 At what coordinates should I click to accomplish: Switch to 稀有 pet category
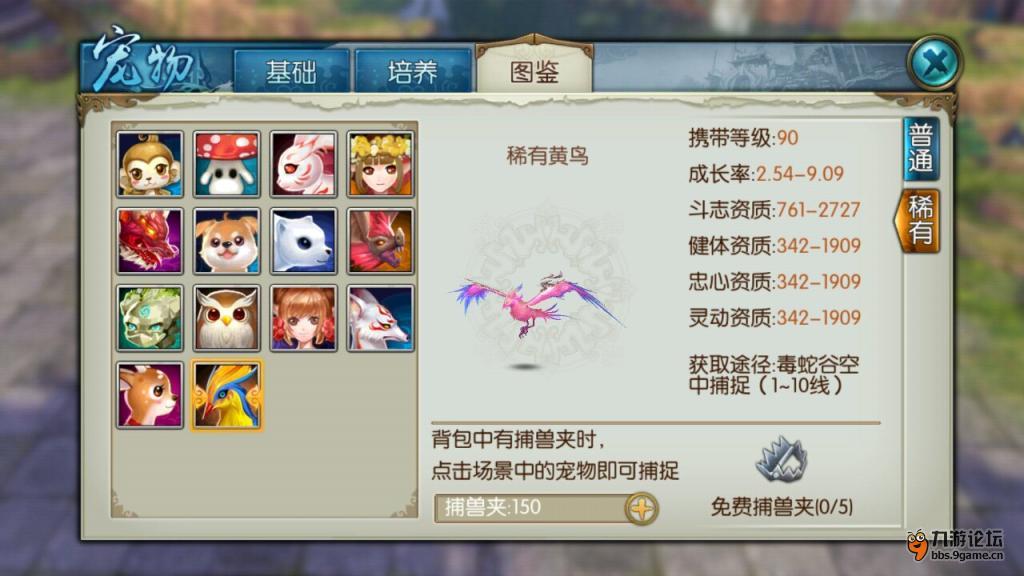pyautogui.click(x=918, y=221)
